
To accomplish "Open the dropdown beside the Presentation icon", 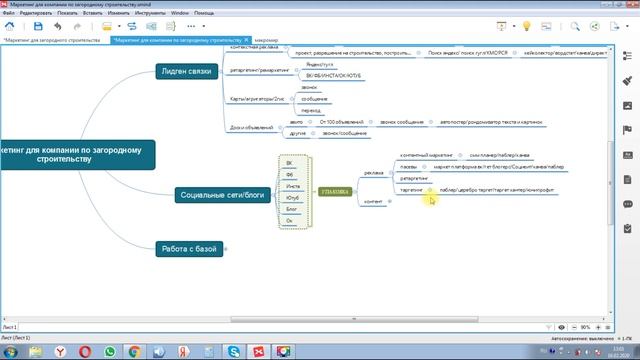I will (514, 26).
